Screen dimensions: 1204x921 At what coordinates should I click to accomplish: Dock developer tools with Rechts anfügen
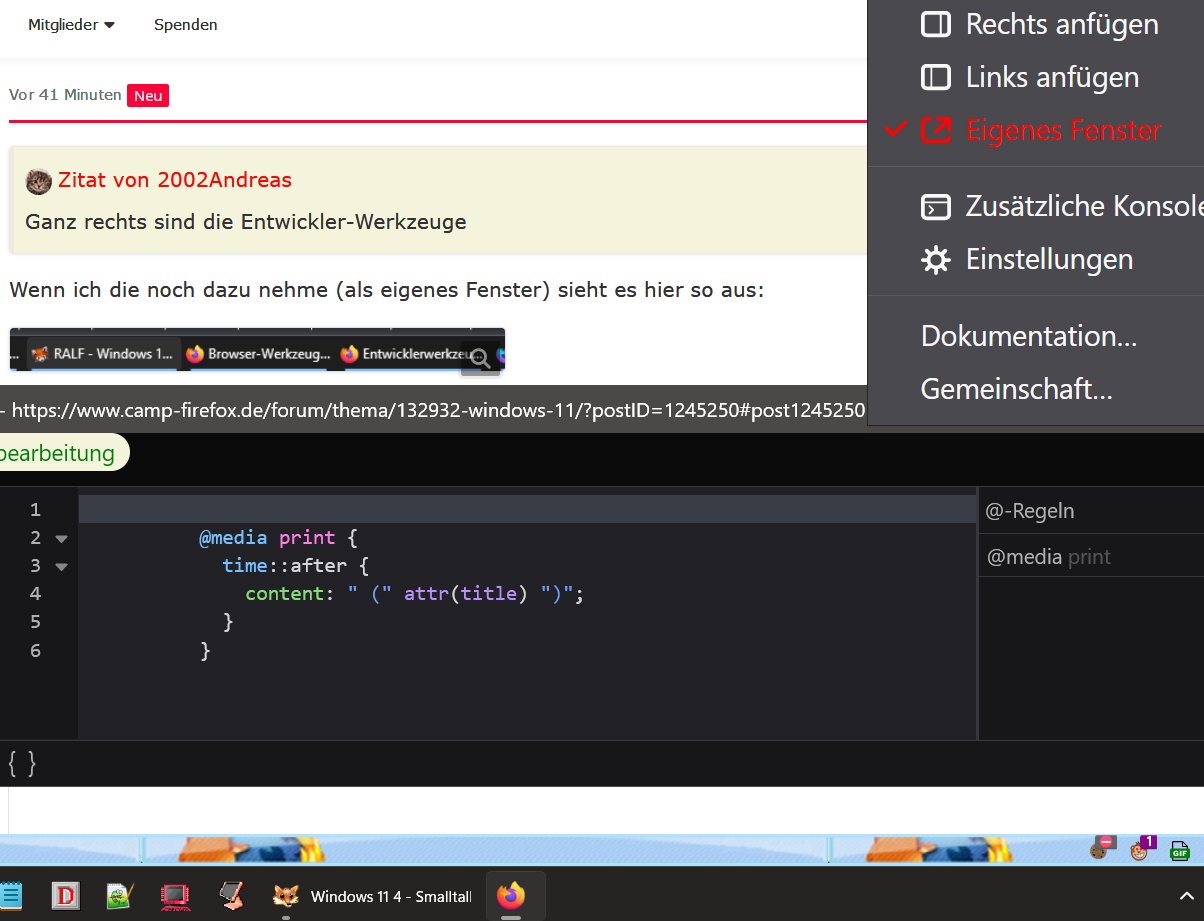click(x=1061, y=24)
